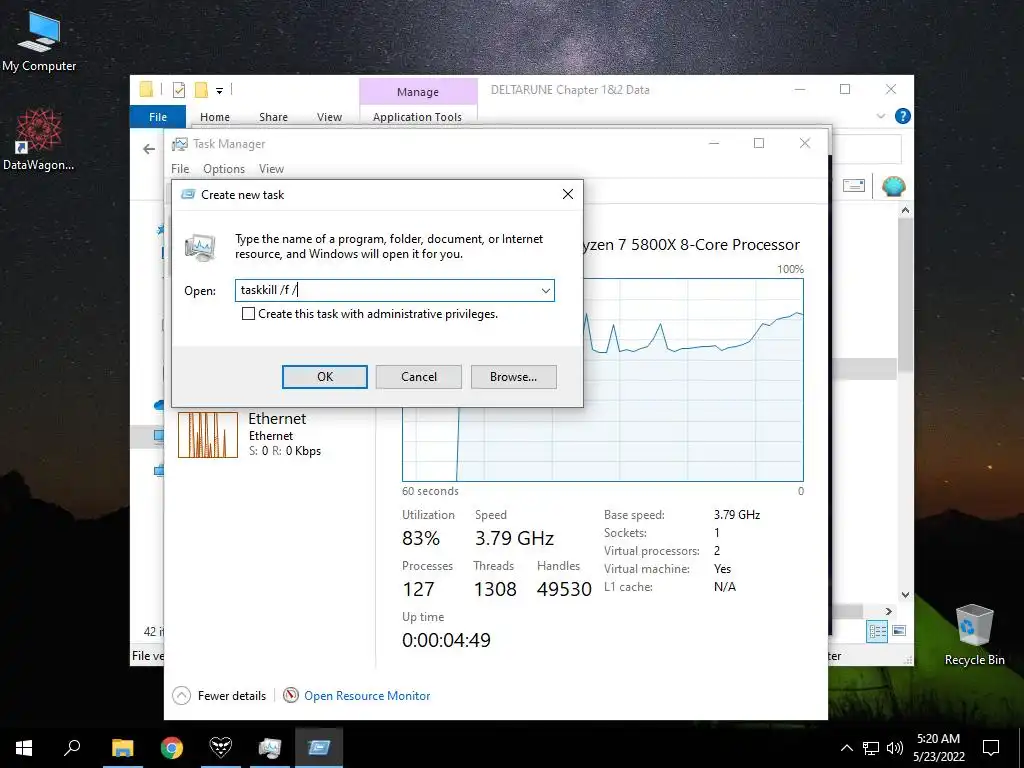Open network status tray icon
This screenshot has width=1024, height=768.
click(871, 748)
